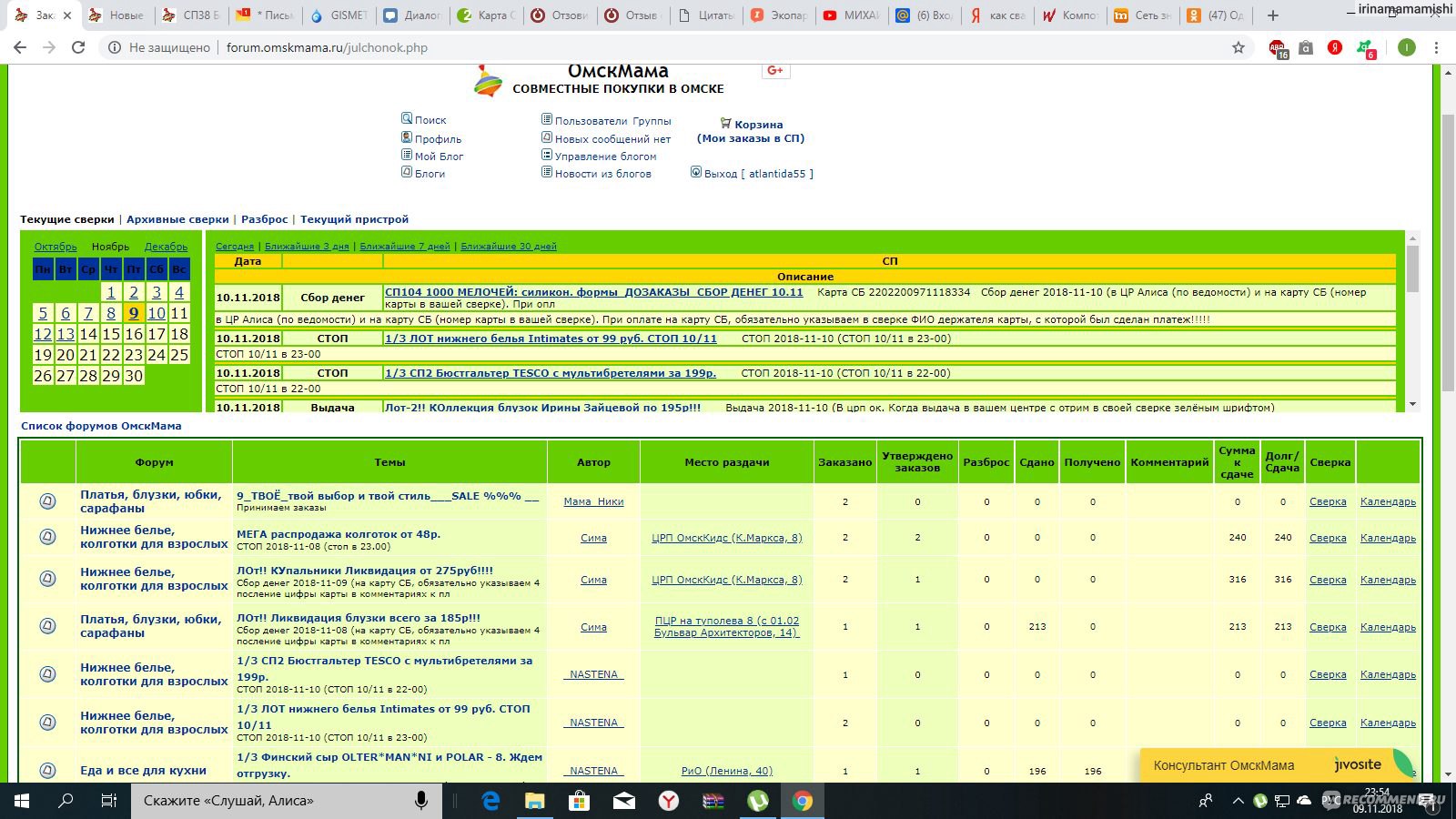Select November 10 in calendar
This screenshot has width=1456, height=819.
pos(157,313)
